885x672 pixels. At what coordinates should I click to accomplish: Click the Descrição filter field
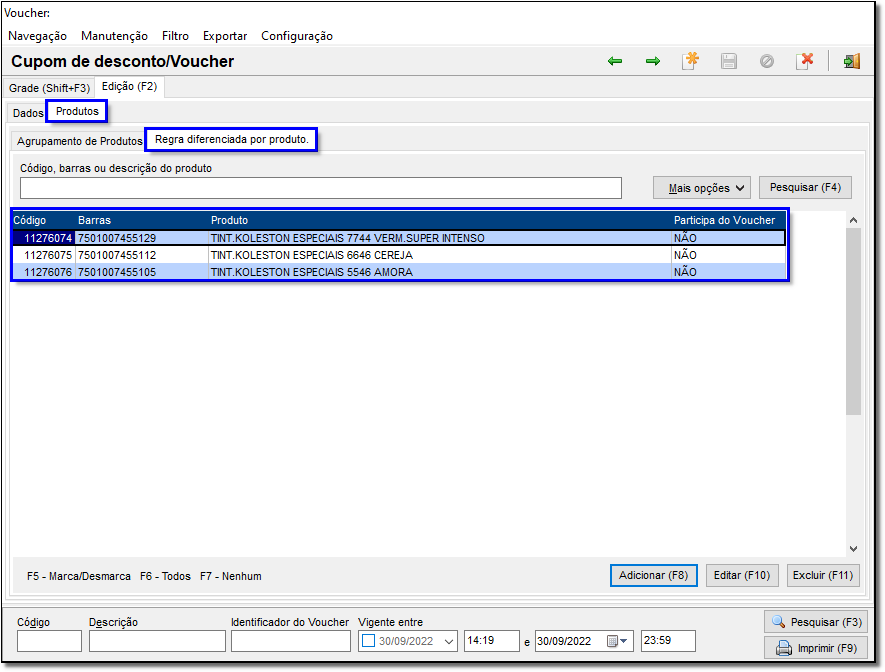157,642
